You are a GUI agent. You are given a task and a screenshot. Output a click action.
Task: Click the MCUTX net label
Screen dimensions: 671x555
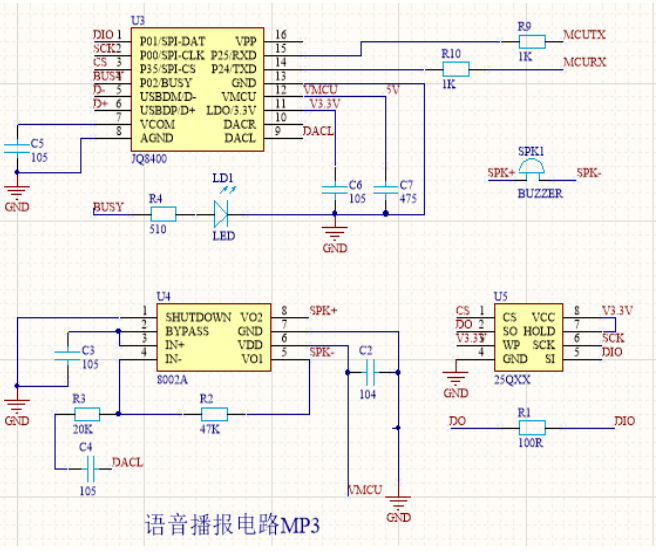pyautogui.click(x=584, y=35)
